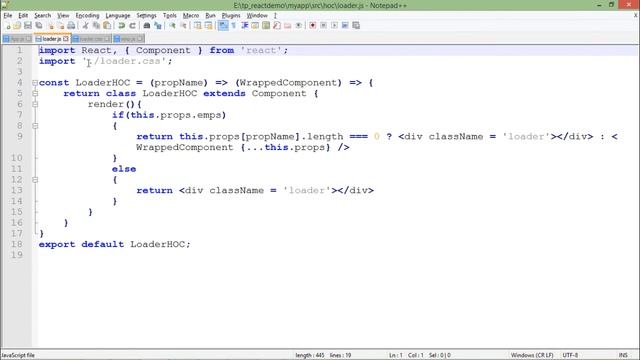
Task: Copy selection using the Copy toolbar icon
Action: click(96, 26)
